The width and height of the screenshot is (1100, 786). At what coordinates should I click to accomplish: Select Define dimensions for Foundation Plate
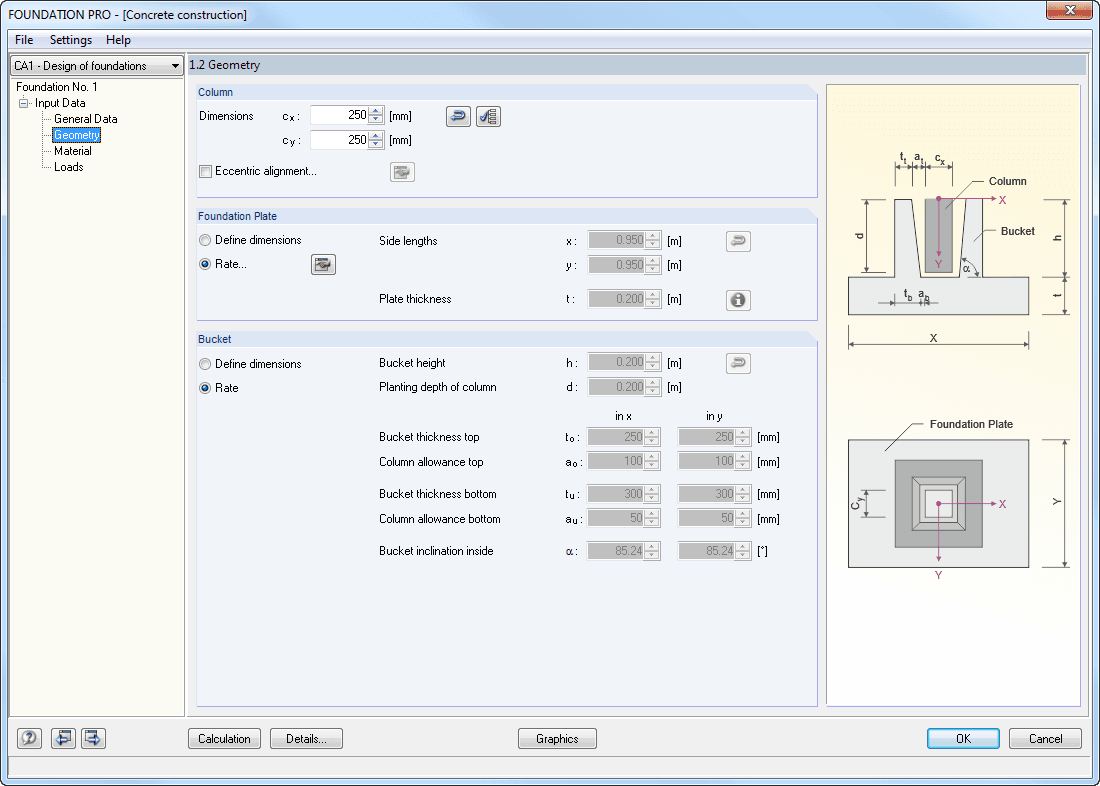click(x=205, y=240)
